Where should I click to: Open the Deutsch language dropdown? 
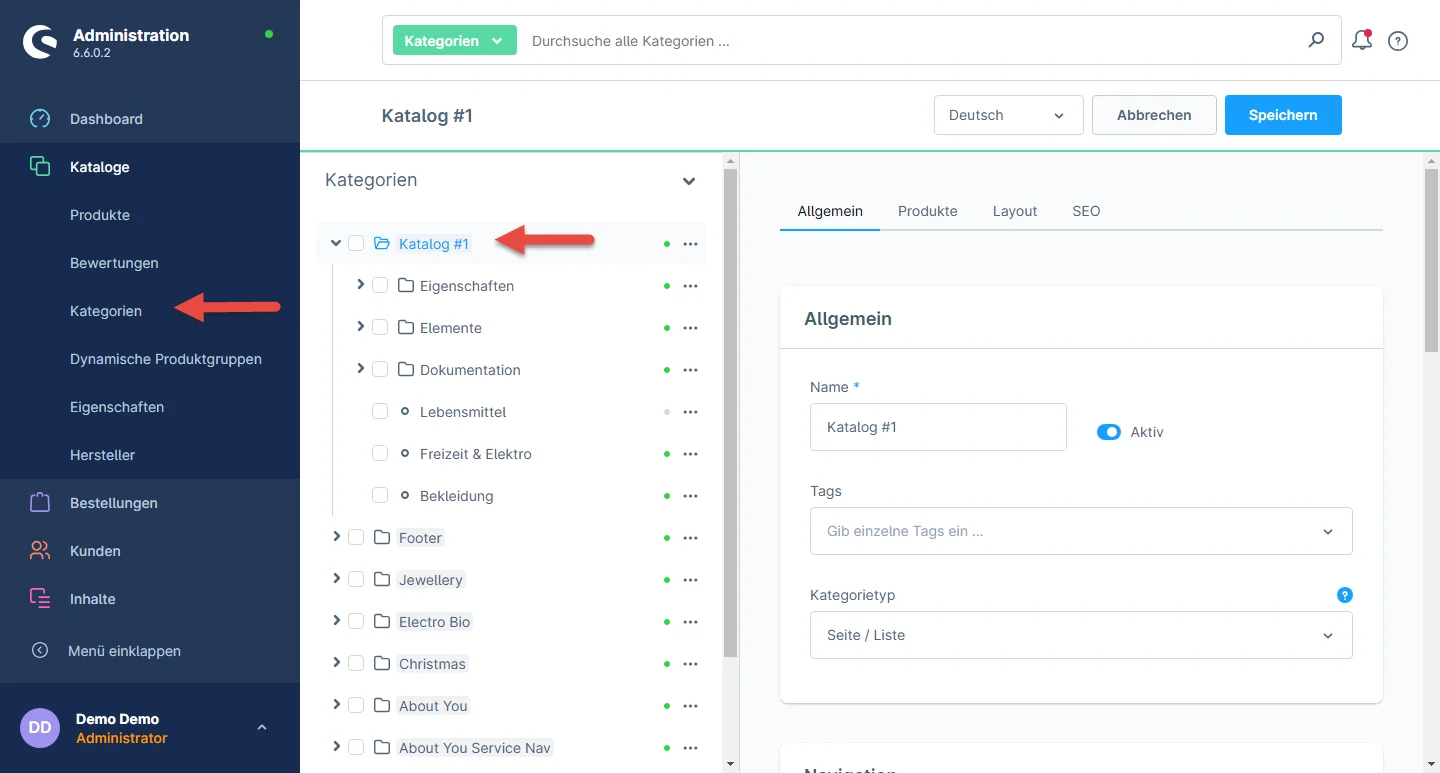pos(1008,115)
